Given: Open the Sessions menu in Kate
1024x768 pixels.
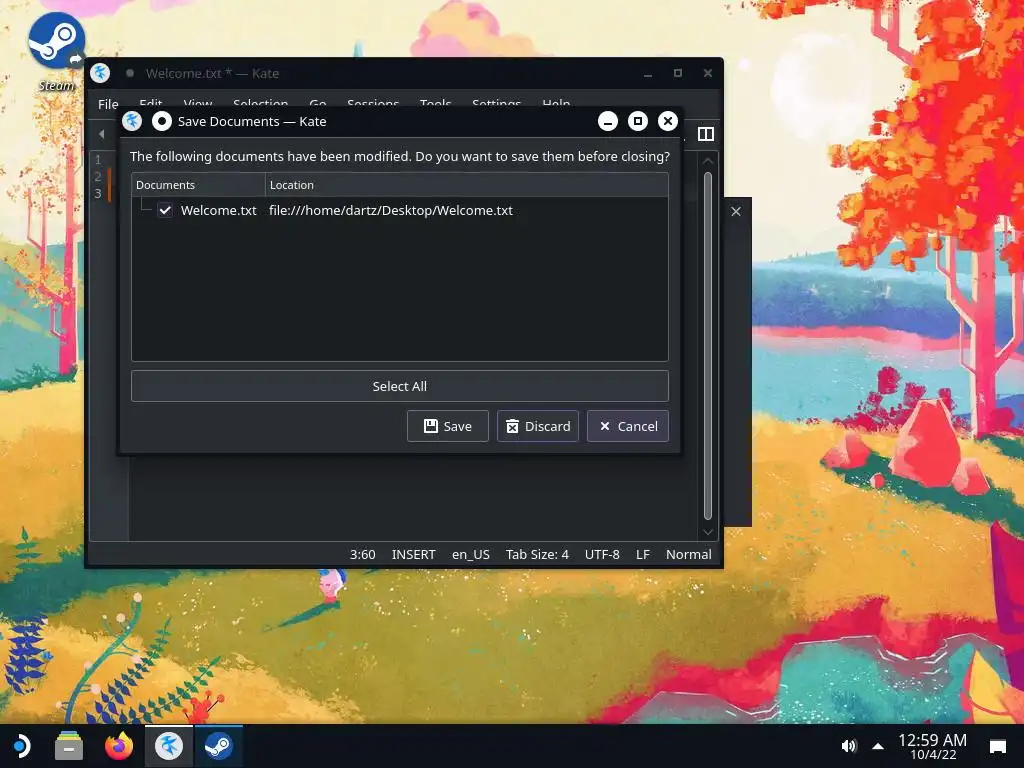Looking at the screenshot, I should [x=373, y=103].
